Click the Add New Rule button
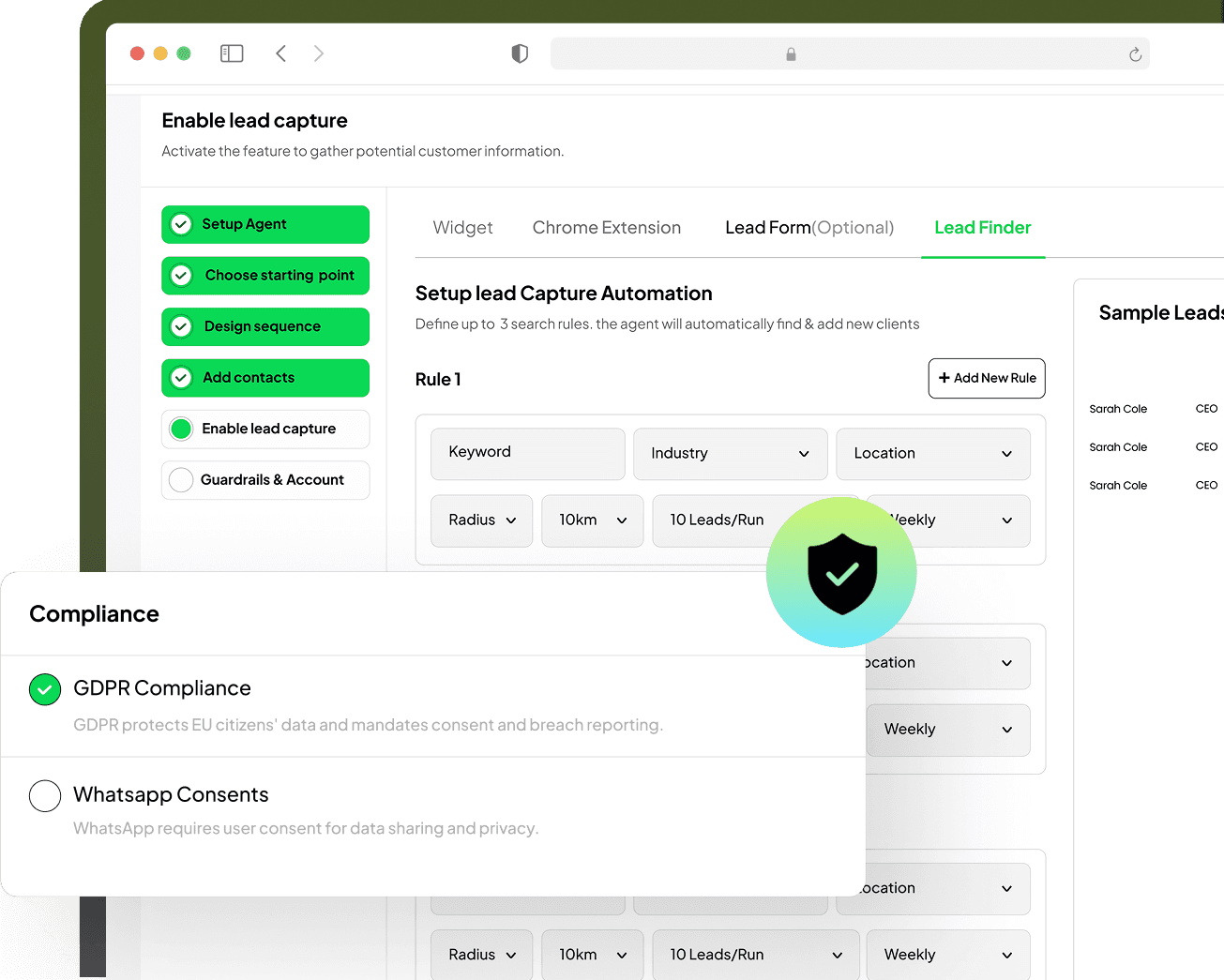 click(987, 378)
